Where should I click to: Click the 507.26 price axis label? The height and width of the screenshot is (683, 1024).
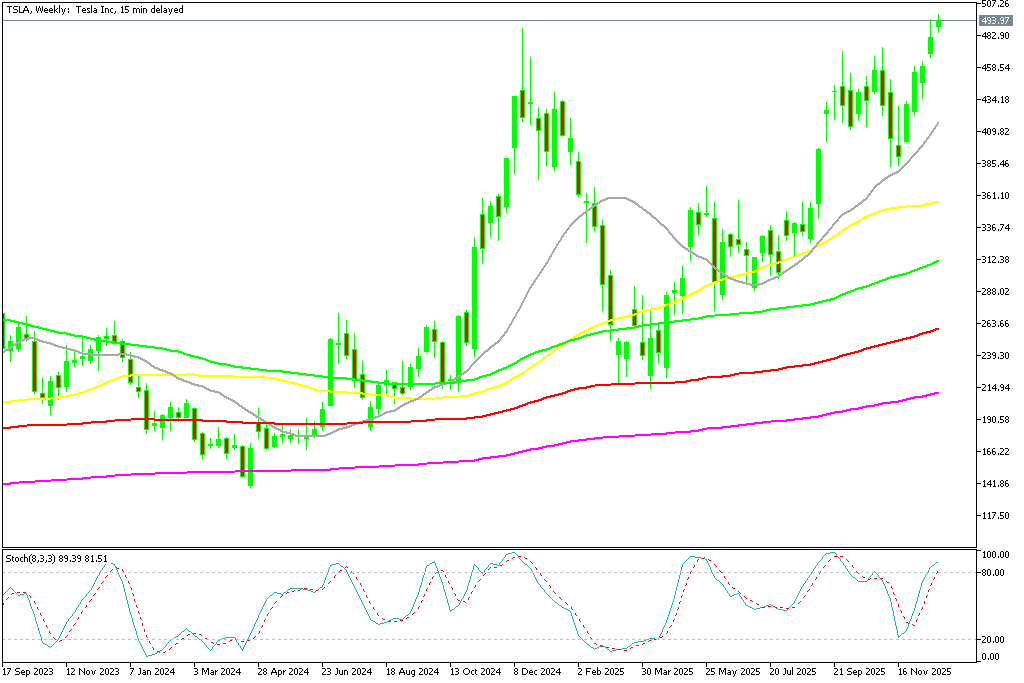click(x=993, y=4)
